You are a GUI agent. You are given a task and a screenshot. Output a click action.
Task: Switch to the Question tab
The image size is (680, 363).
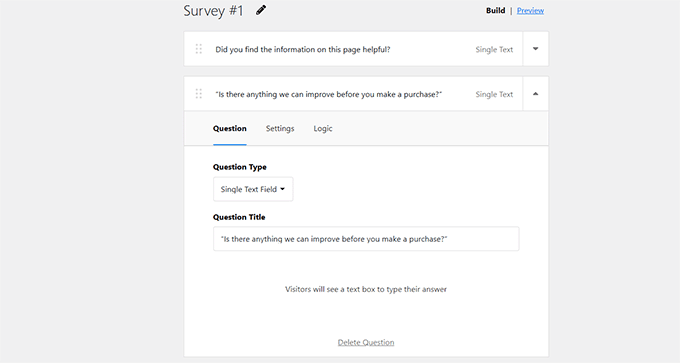tap(229, 128)
